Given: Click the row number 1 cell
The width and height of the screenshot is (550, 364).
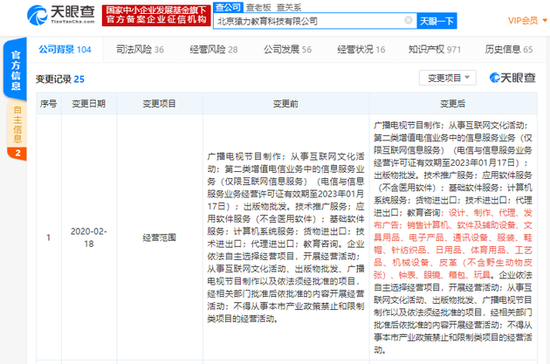Looking at the screenshot, I should 48,238.
